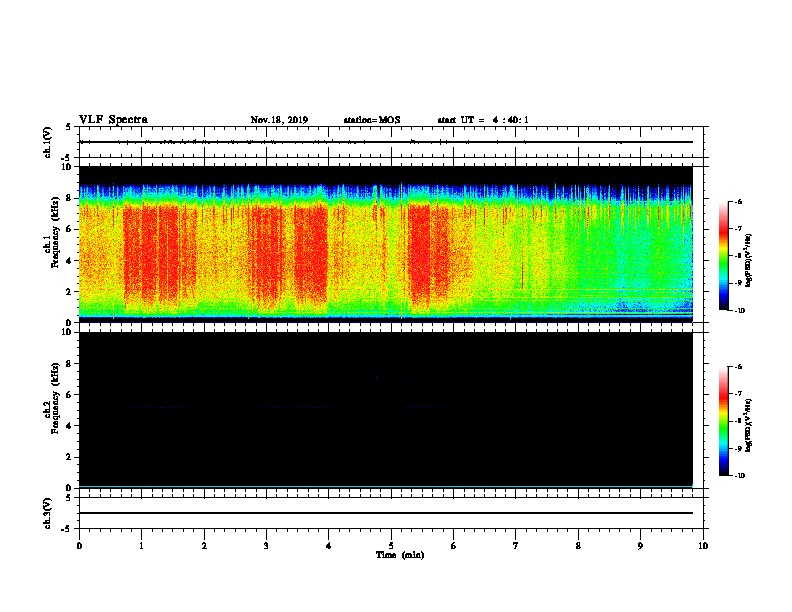The width and height of the screenshot is (792, 612).
Task: Click the 'ch.3(V)' axis label
Action: [x=48, y=513]
